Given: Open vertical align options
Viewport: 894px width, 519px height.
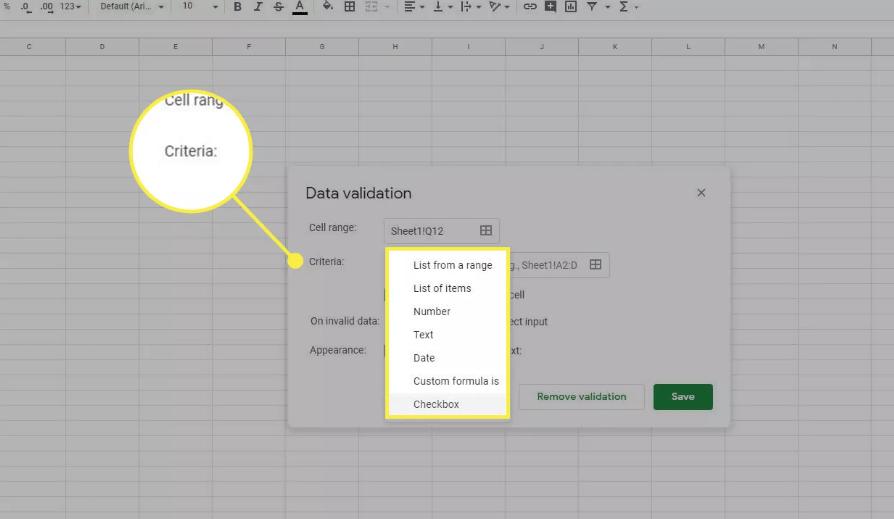Looking at the screenshot, I should [x=442, y=7].
